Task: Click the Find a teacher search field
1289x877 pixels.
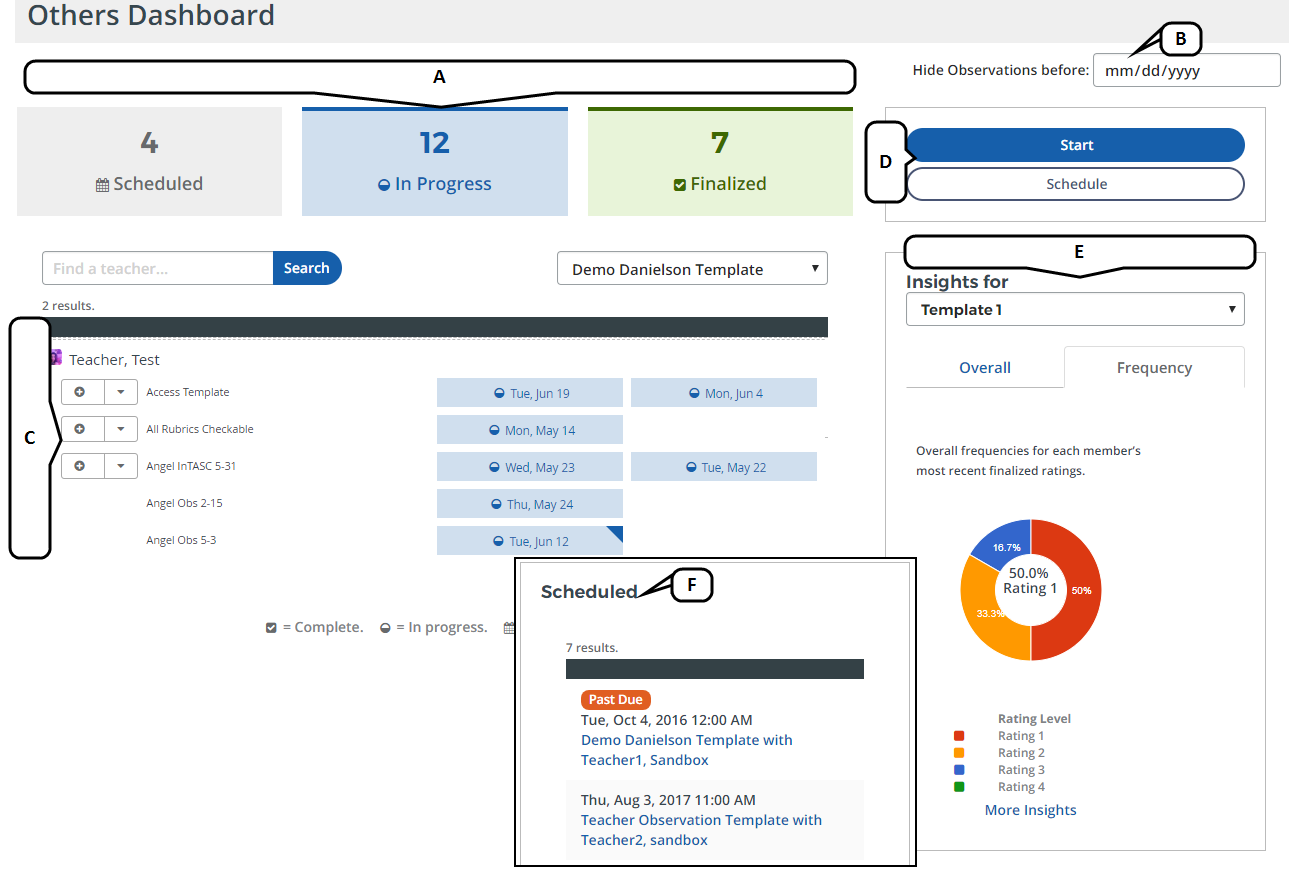Action: pos(158,268)
